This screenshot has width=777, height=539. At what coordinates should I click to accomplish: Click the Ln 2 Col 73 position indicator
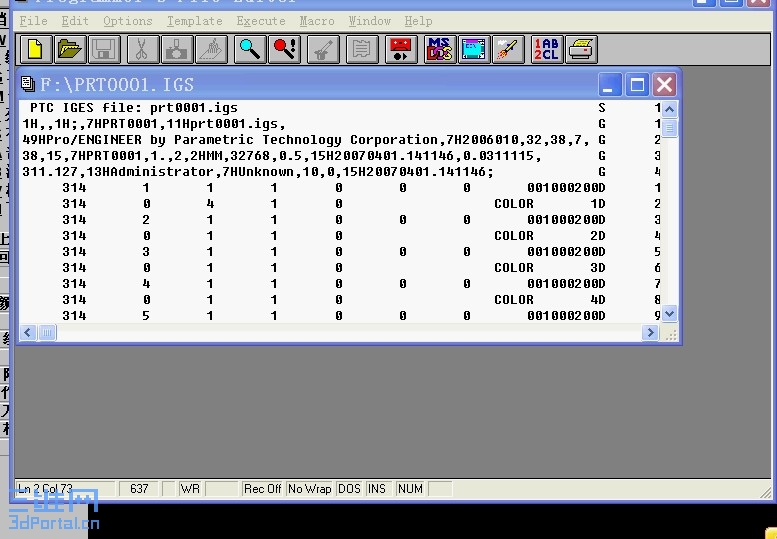(66, 489)
